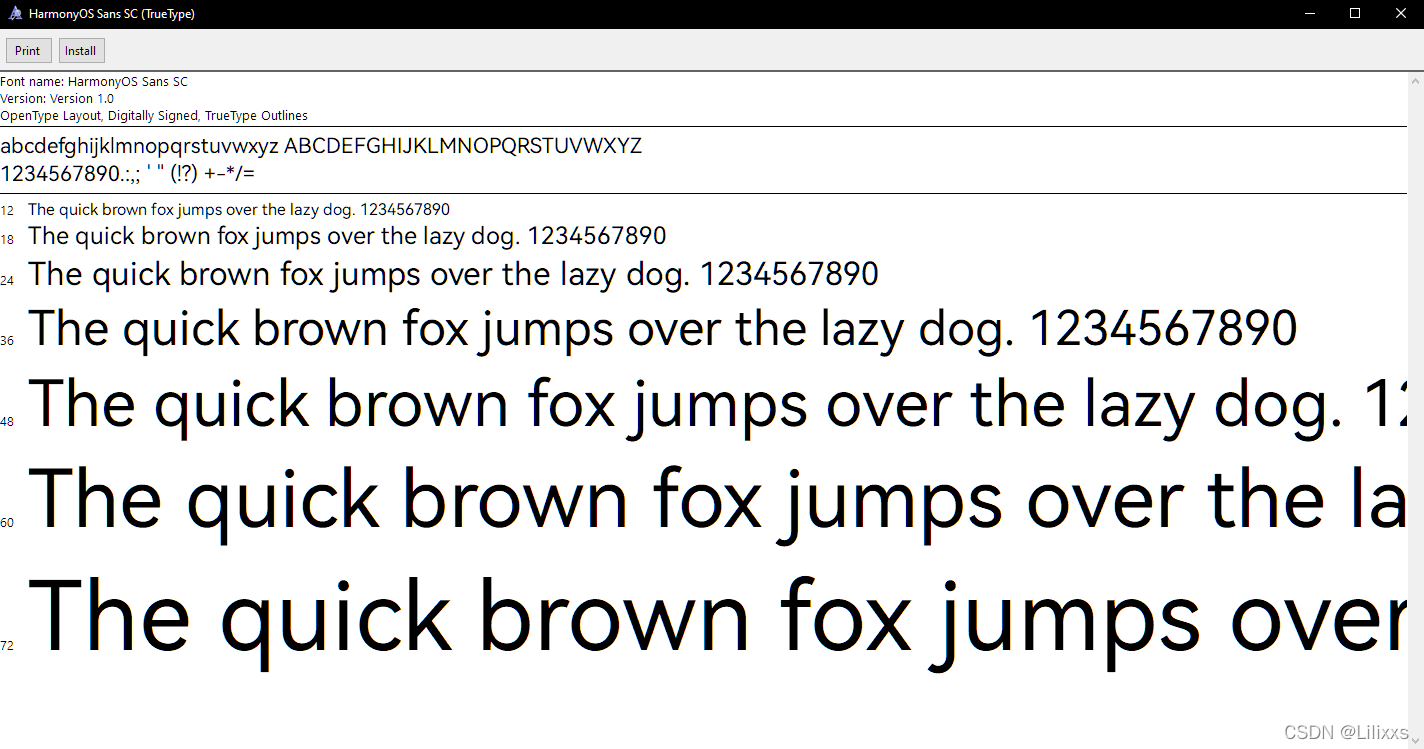The width and height of the screenshot is (1424, 749).
Task: Click the 12-point sample sentence
Action: (239, 210)
